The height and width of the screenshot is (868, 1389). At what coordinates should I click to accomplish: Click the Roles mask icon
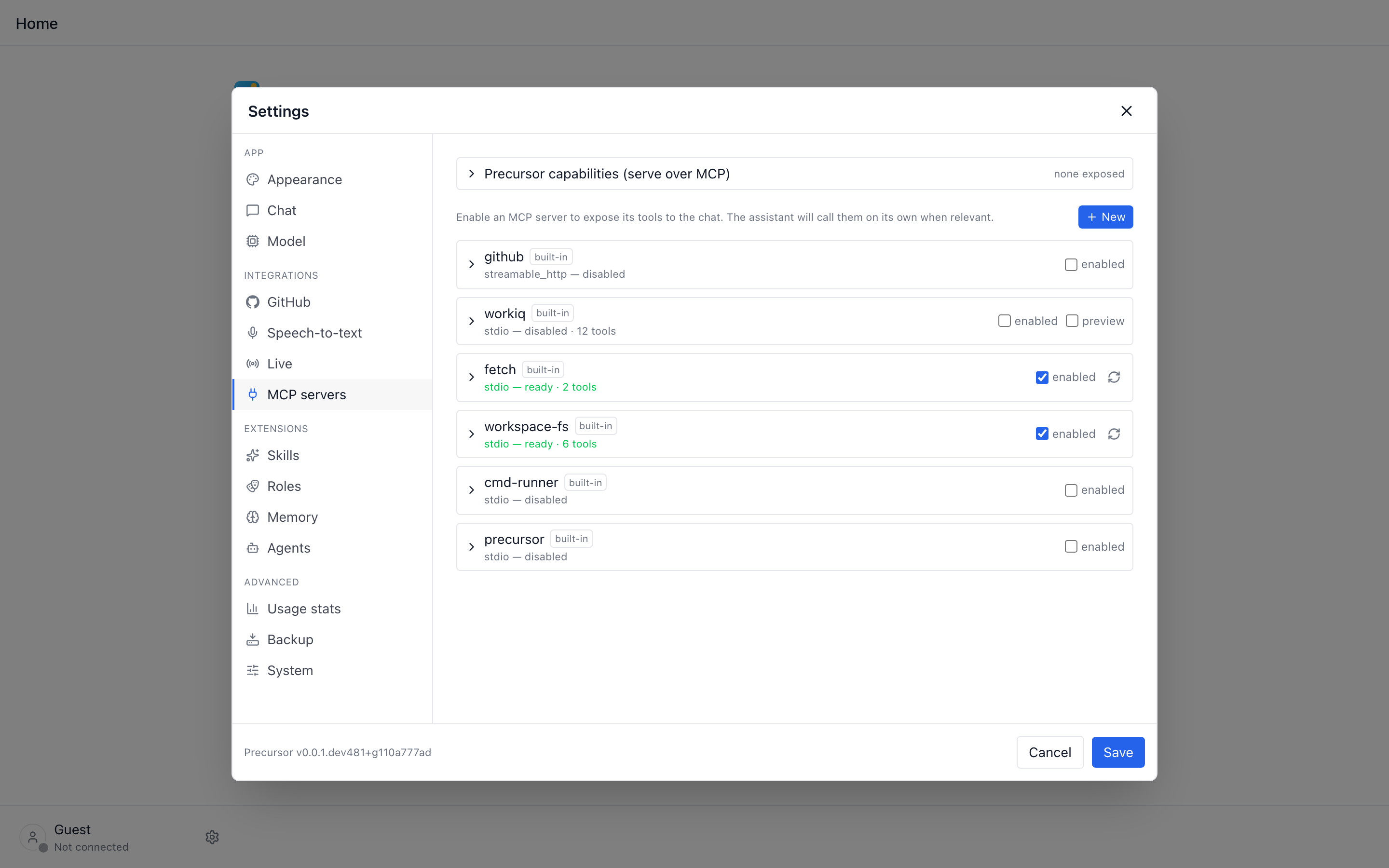253,486
